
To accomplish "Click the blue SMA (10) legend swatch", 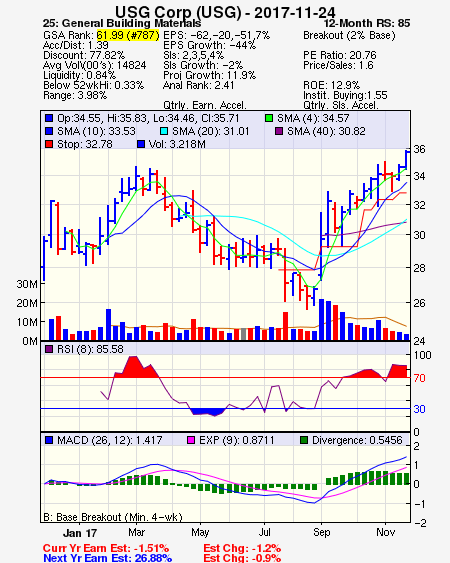I will click(49, 131).
